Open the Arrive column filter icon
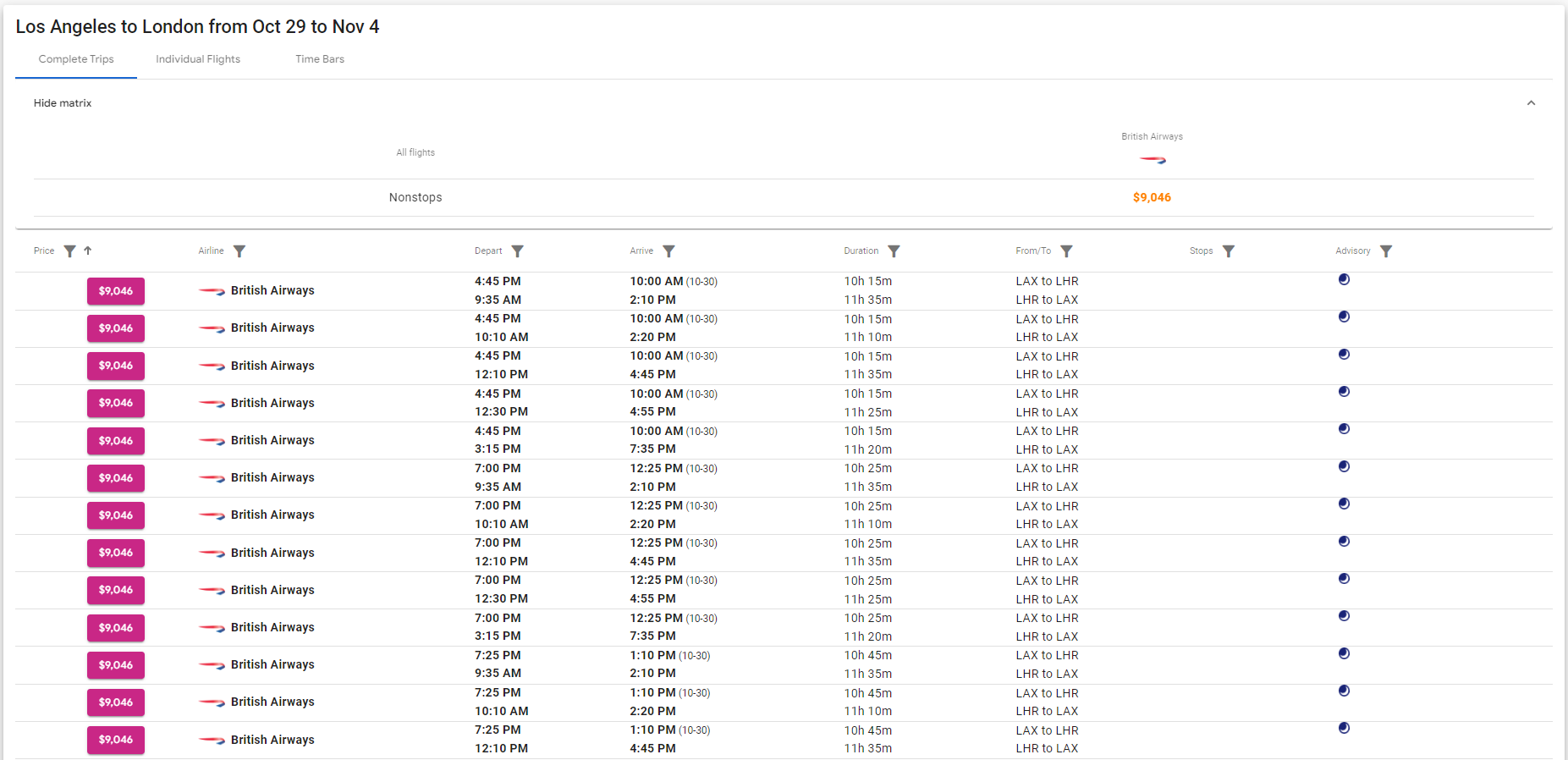Image resolution: width=1568 pixels, height=760 pixels. click(x=668, y=251)
